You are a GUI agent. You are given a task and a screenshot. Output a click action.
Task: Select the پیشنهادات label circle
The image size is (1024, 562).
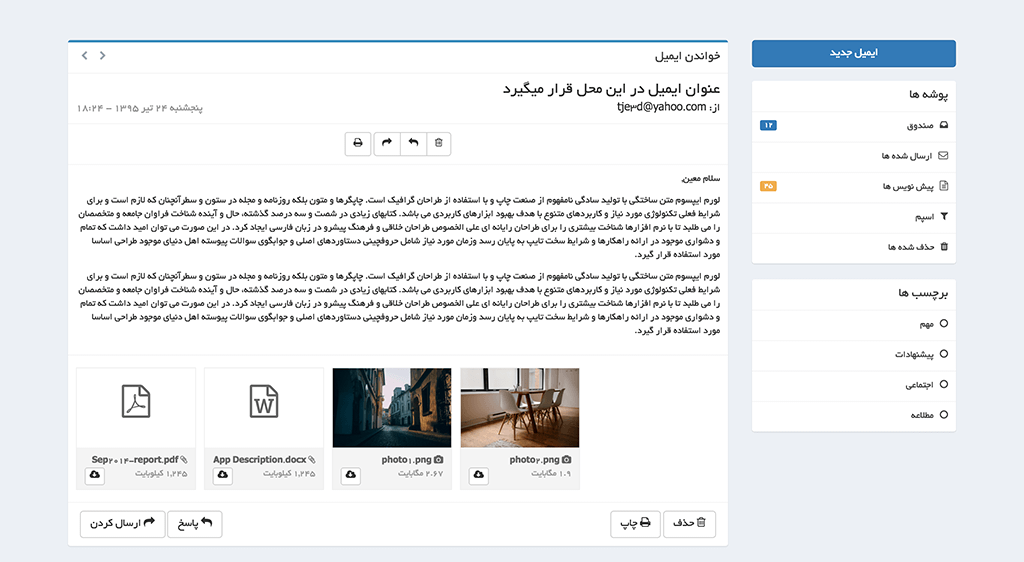point(944,354)
